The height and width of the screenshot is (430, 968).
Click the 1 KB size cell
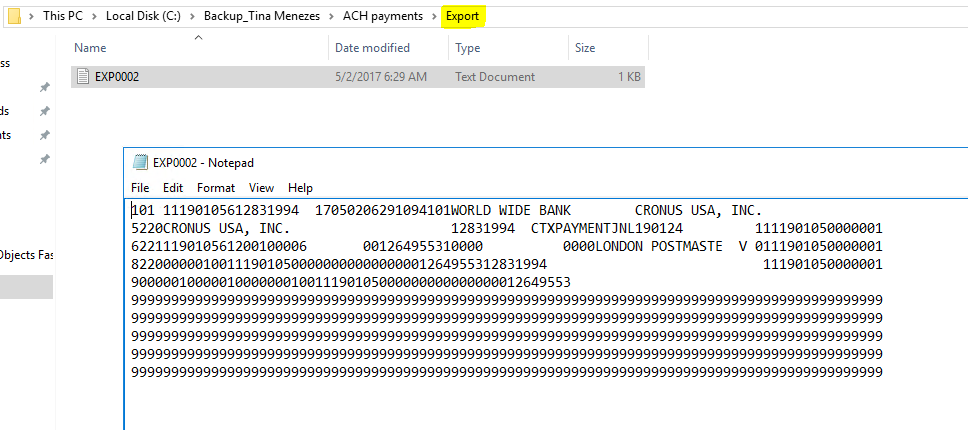[630, 77]
